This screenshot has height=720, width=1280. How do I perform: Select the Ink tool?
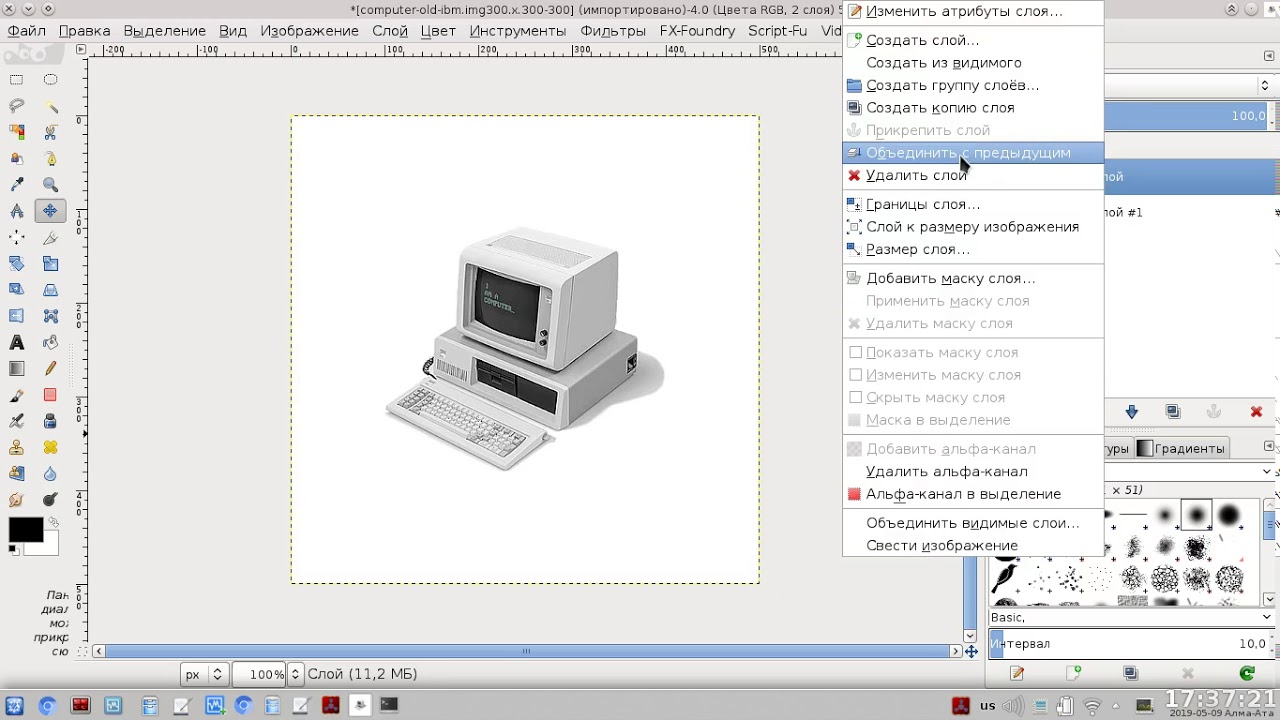pos(50,421)
